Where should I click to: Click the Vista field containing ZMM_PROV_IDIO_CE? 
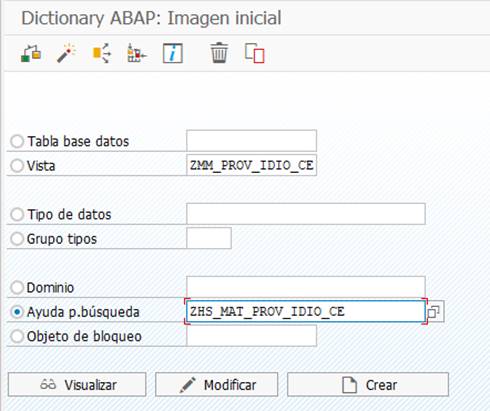pos(251,165)
